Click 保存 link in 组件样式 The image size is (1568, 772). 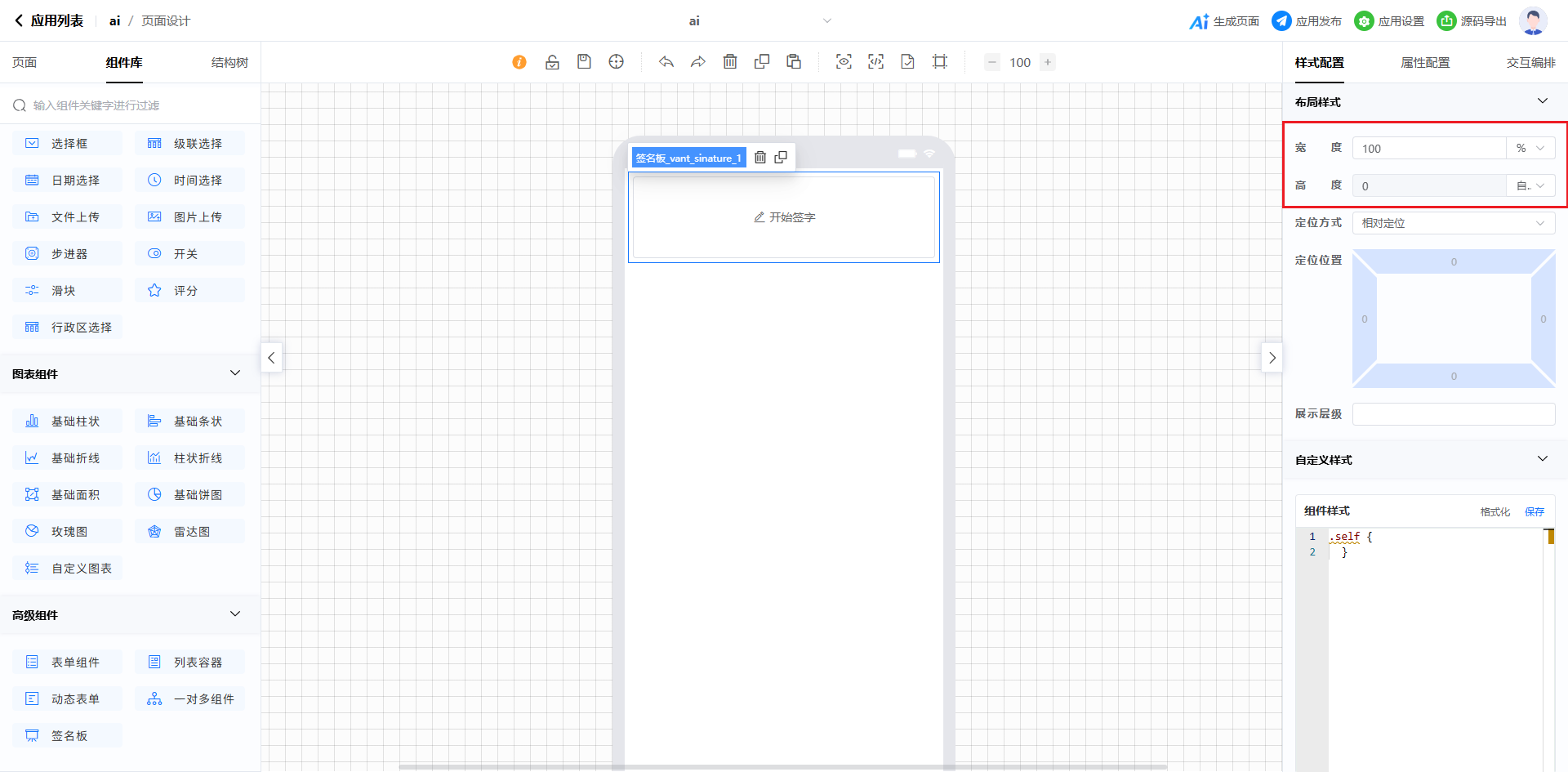click(1535, 511)
